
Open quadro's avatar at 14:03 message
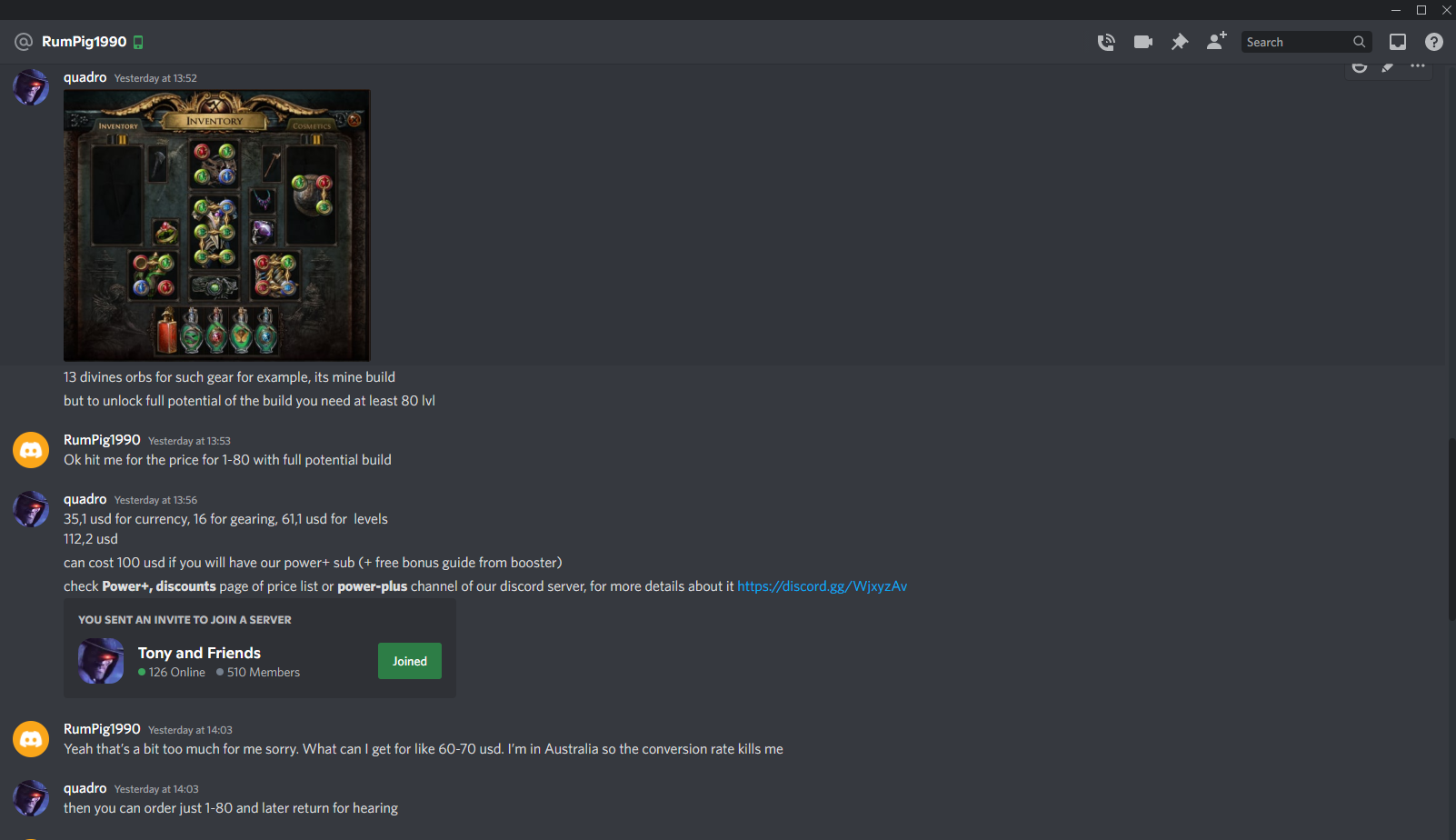(31, 798)
